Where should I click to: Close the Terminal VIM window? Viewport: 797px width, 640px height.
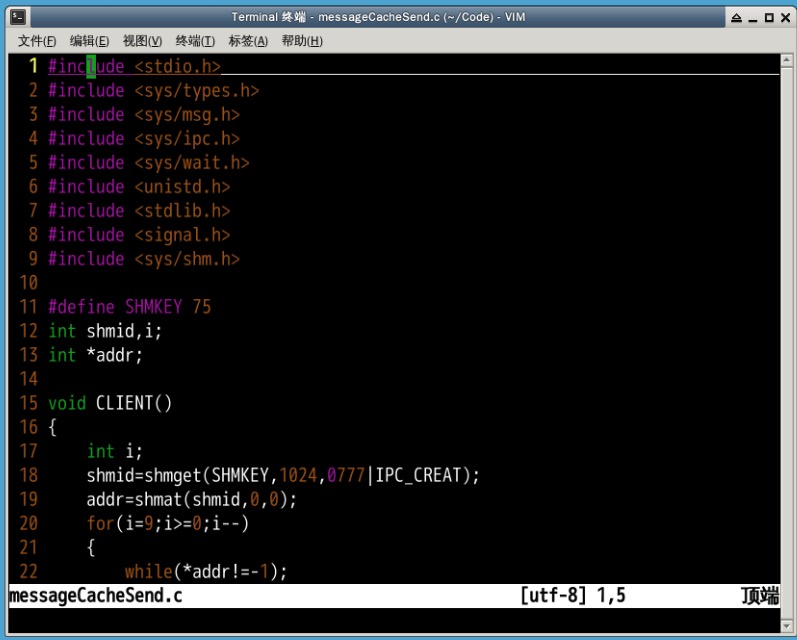(785, 17)
